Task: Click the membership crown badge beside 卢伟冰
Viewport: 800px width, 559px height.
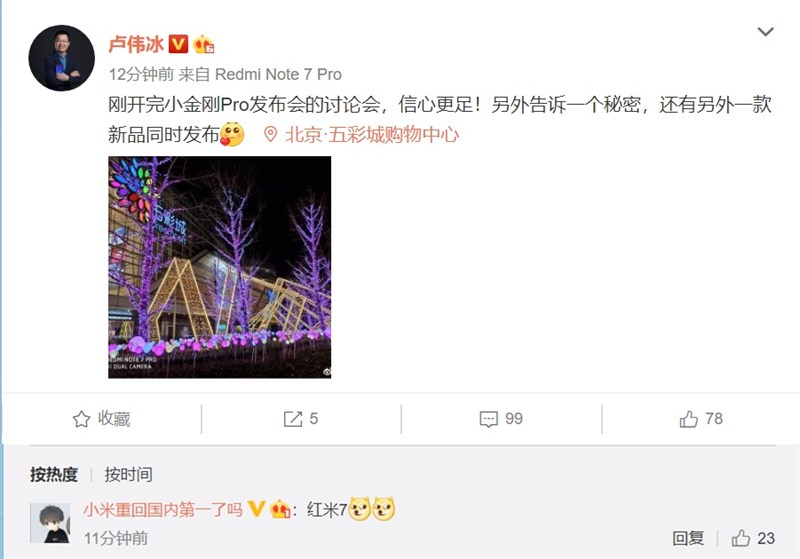Action: tap(203, 44)
